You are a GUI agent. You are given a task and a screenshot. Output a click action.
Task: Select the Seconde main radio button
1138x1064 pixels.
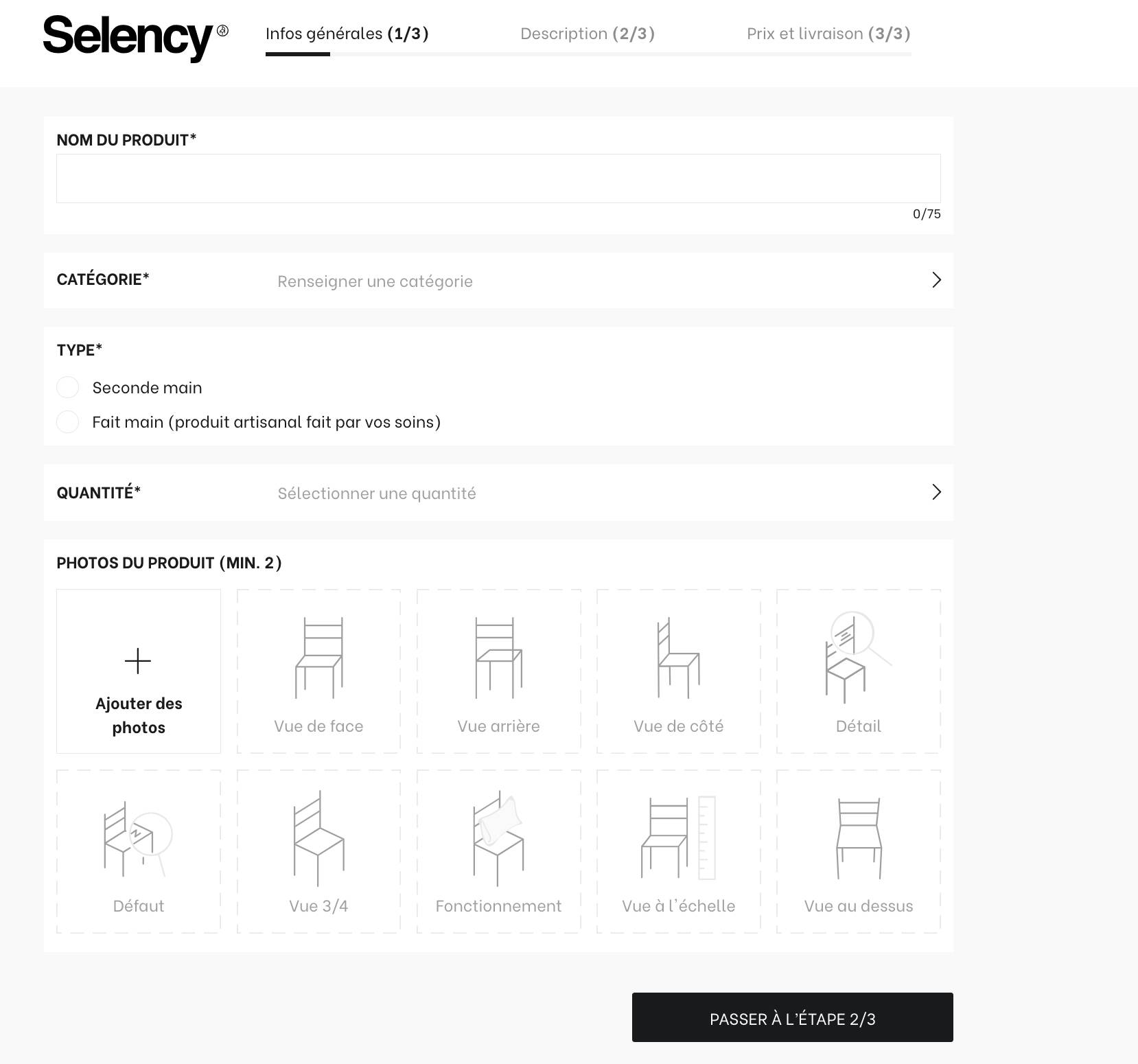point(68,387)
